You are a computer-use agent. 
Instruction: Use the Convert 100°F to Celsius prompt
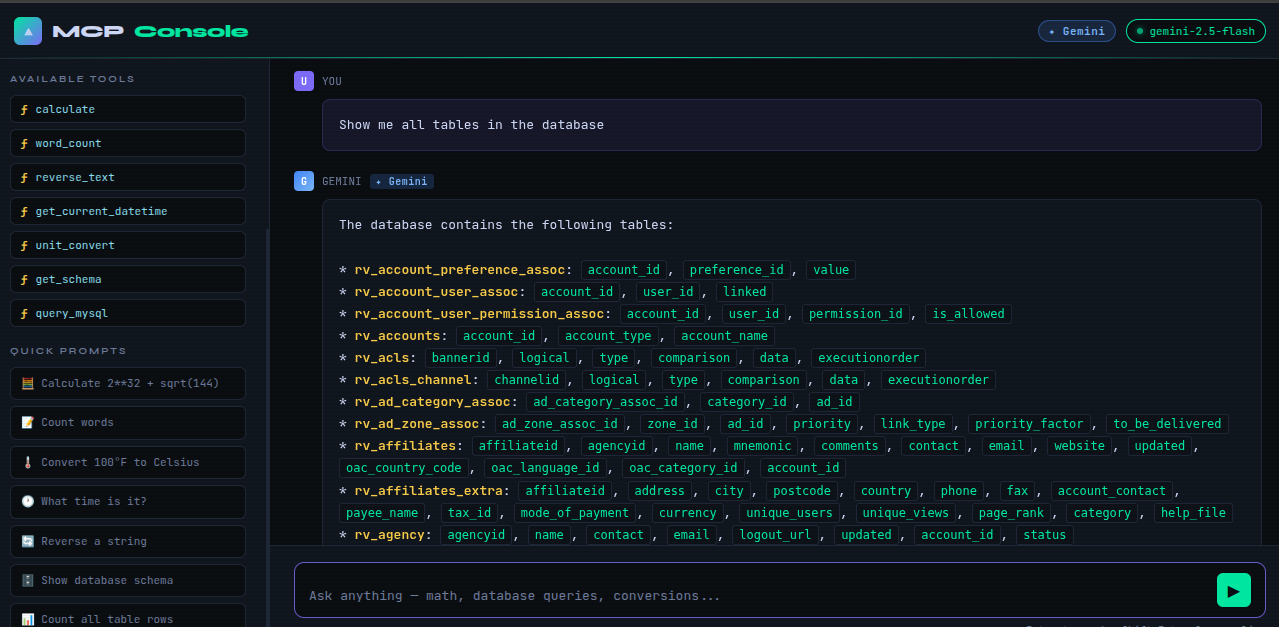[128, 462]
